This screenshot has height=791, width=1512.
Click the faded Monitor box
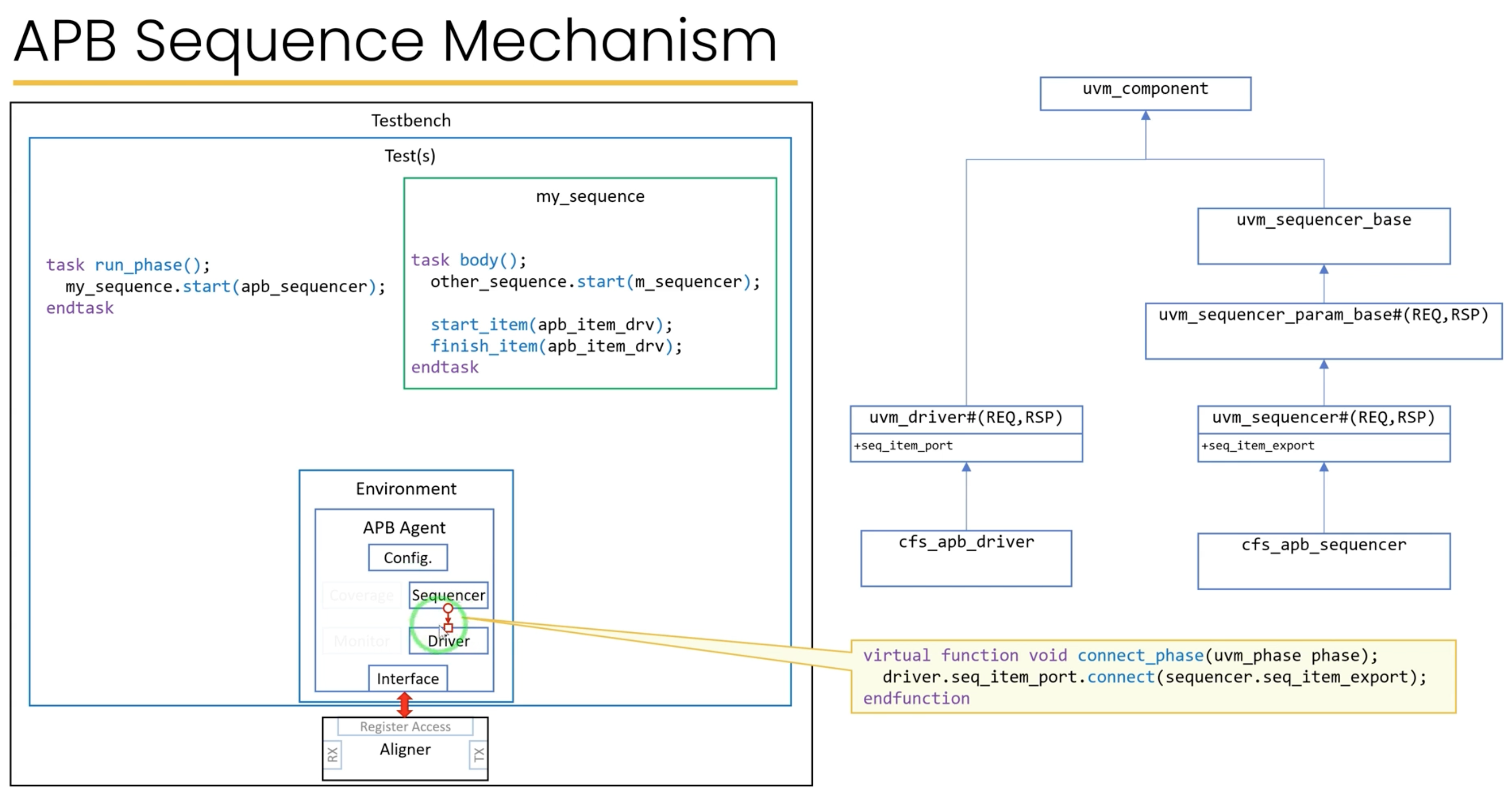coord(362,641)
